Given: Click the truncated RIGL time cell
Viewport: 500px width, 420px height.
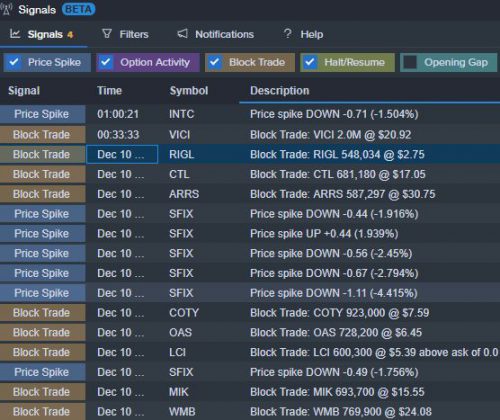Looking at the screenshot, I should tap(122, 154).
